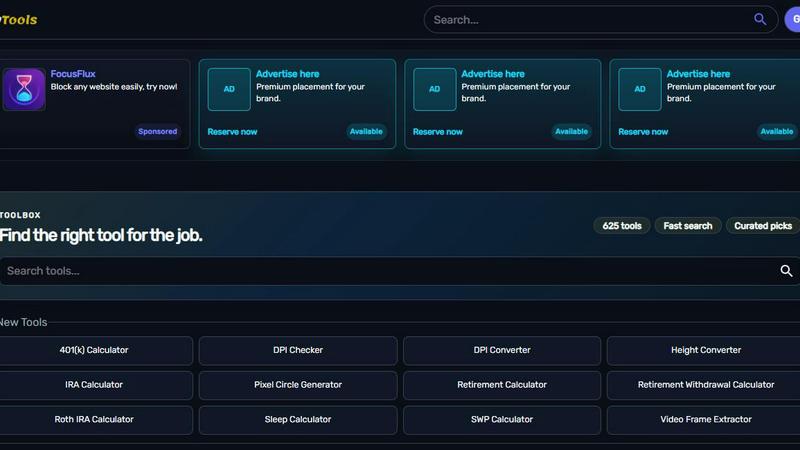
Task: Open the Roth IRA Calculator tool
Action: (x=94, y=420)
